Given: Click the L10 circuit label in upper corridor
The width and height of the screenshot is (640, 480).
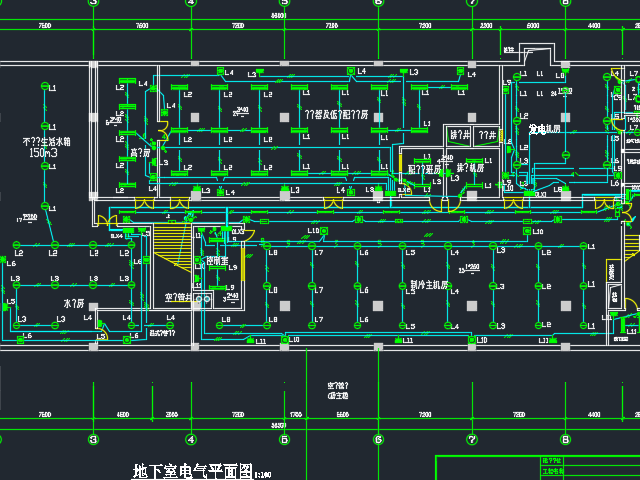Looking at the screenshot, I should 313,231.
